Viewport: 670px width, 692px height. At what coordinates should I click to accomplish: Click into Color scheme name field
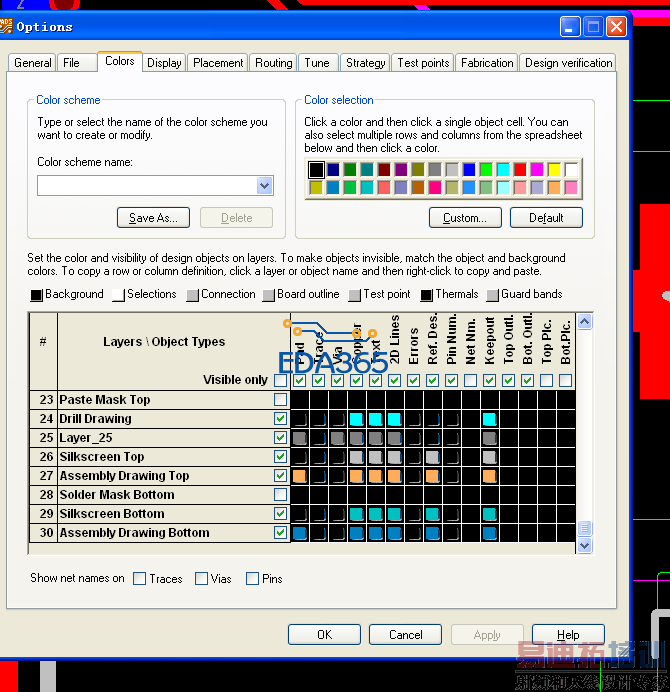[147, 185]
